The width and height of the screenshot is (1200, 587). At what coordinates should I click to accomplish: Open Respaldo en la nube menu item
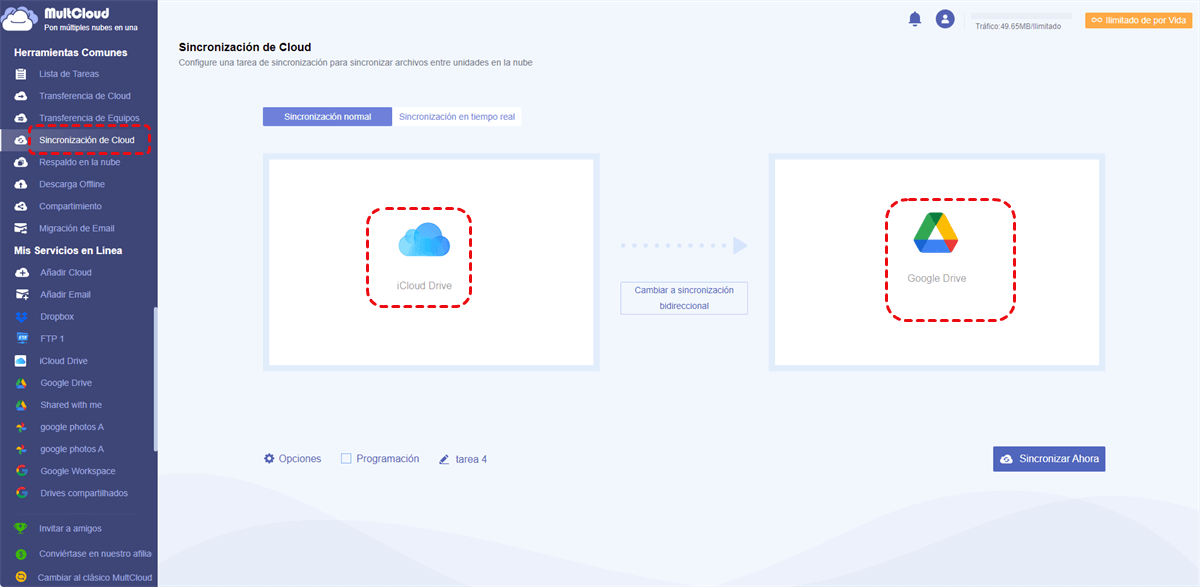click(x=80, y=162)
